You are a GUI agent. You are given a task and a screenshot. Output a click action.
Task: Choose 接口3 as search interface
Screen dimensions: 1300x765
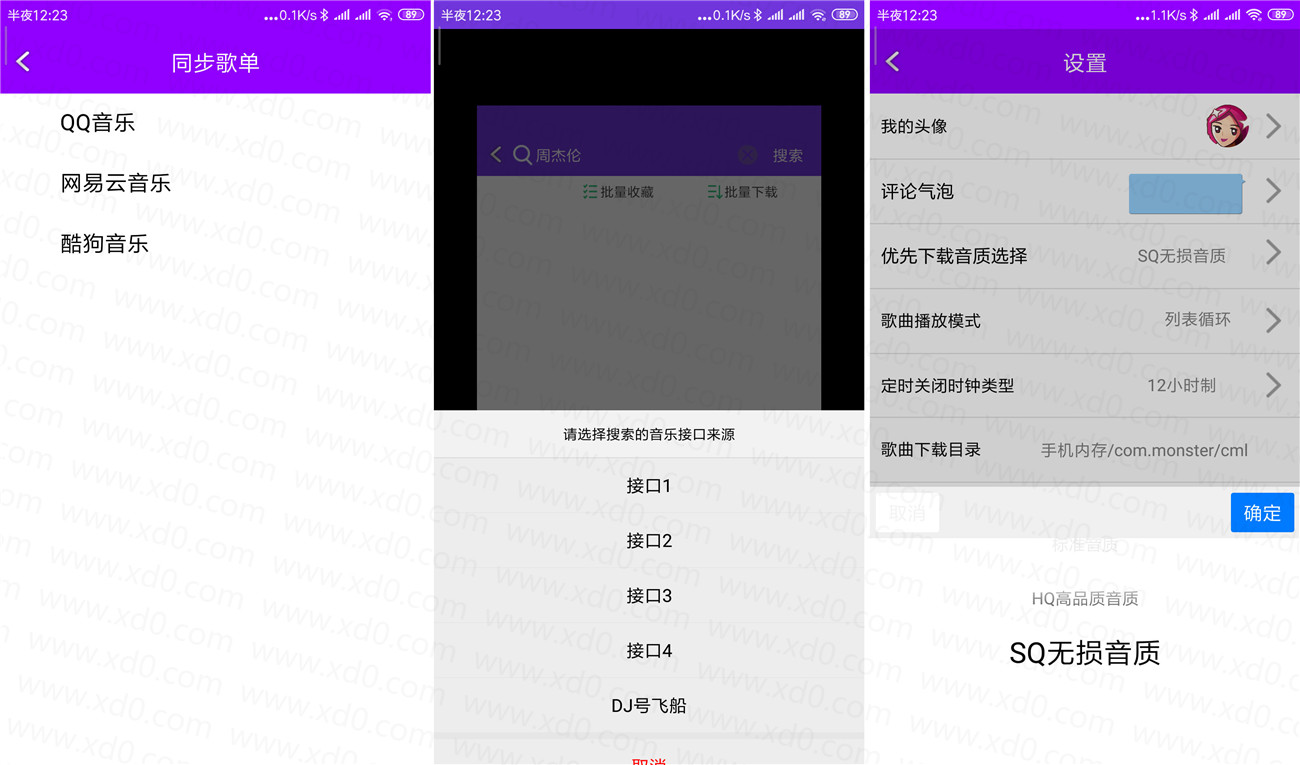(648, 595)
